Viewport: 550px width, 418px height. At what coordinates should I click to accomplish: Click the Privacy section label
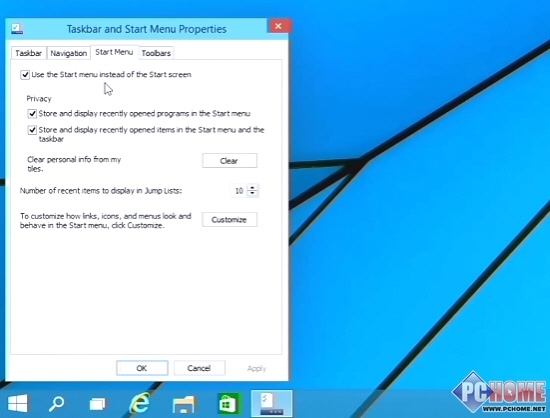[x=39, y=99]
